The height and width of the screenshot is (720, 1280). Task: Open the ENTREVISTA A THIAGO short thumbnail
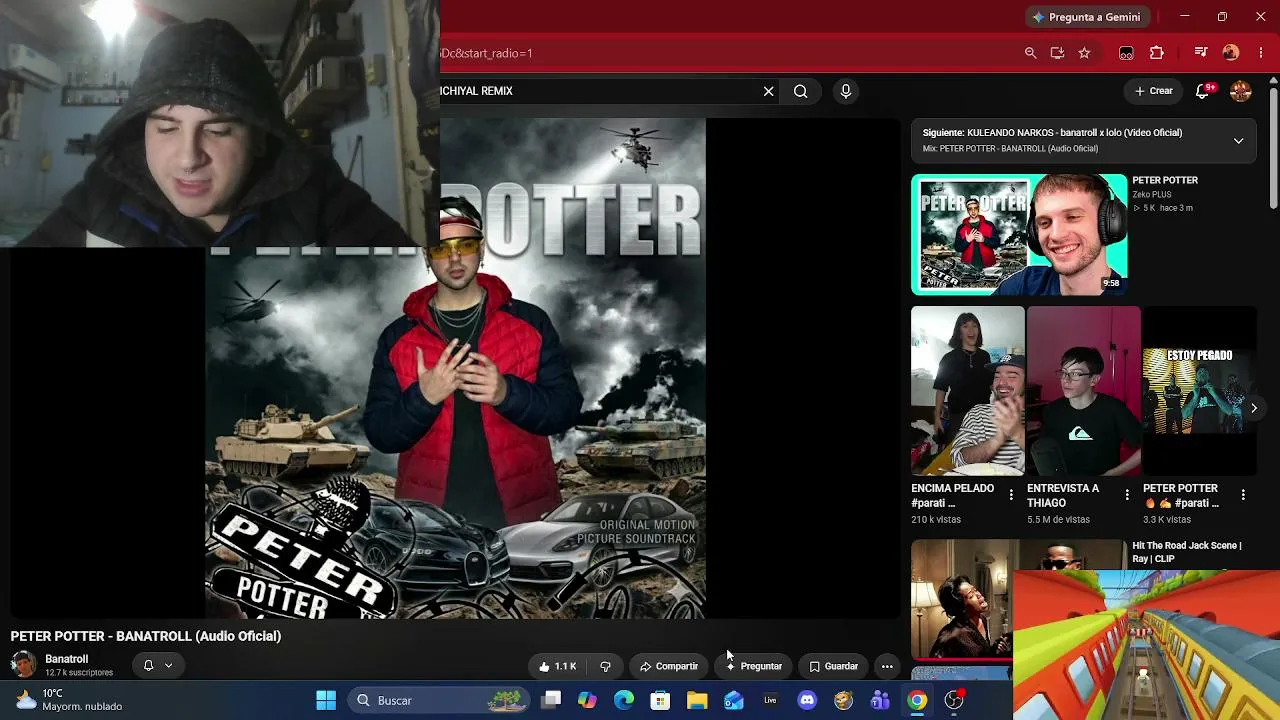(x=1083, y=391)
